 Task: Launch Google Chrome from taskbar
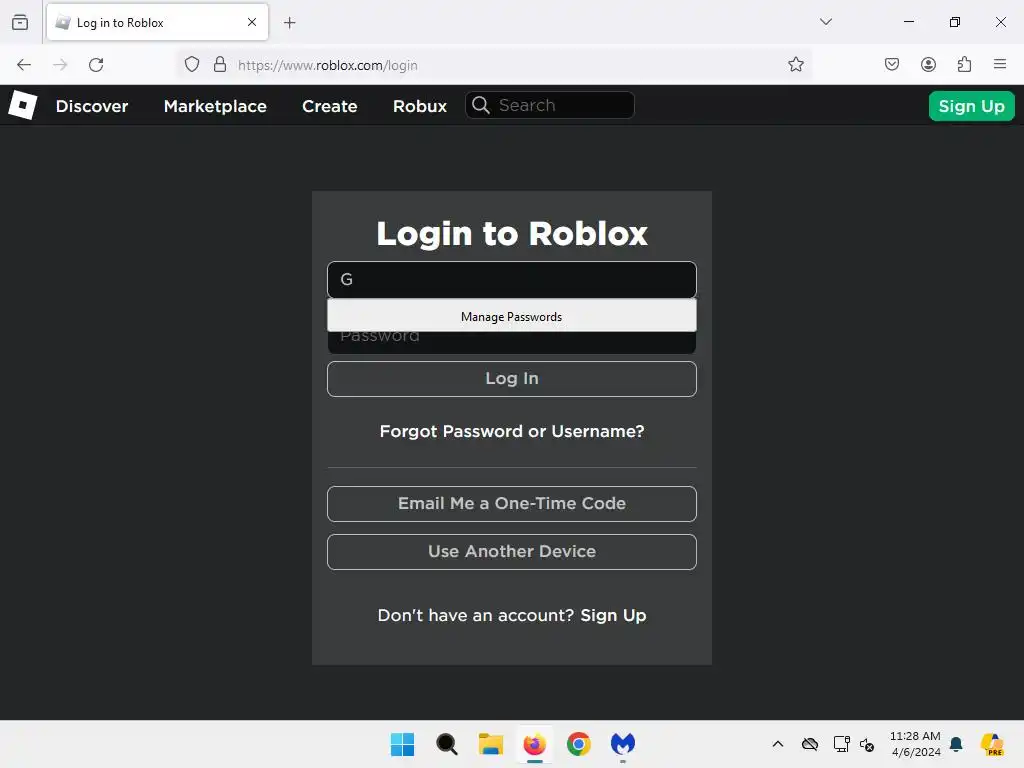(579, 744)
